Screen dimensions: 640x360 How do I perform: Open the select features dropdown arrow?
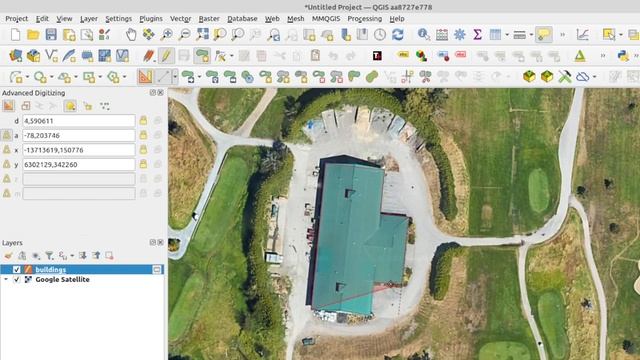[x=620, y=35]
